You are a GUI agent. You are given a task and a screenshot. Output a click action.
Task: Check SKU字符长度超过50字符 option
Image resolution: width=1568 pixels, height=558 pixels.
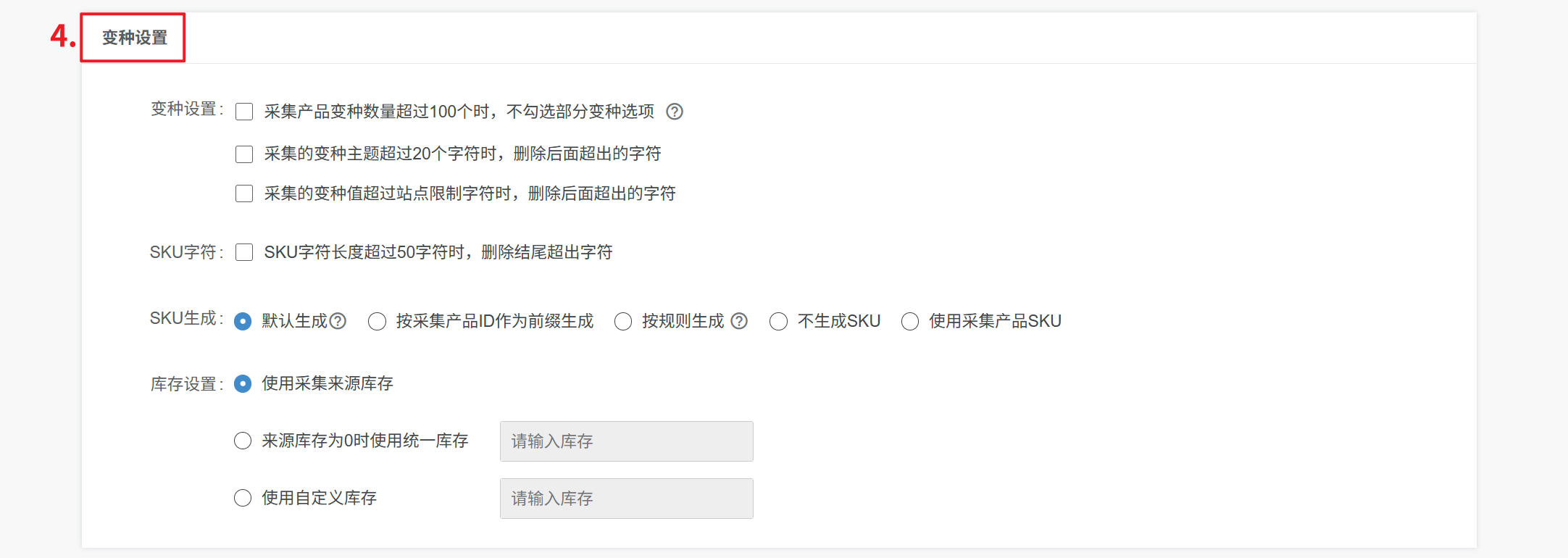[244, 252]
